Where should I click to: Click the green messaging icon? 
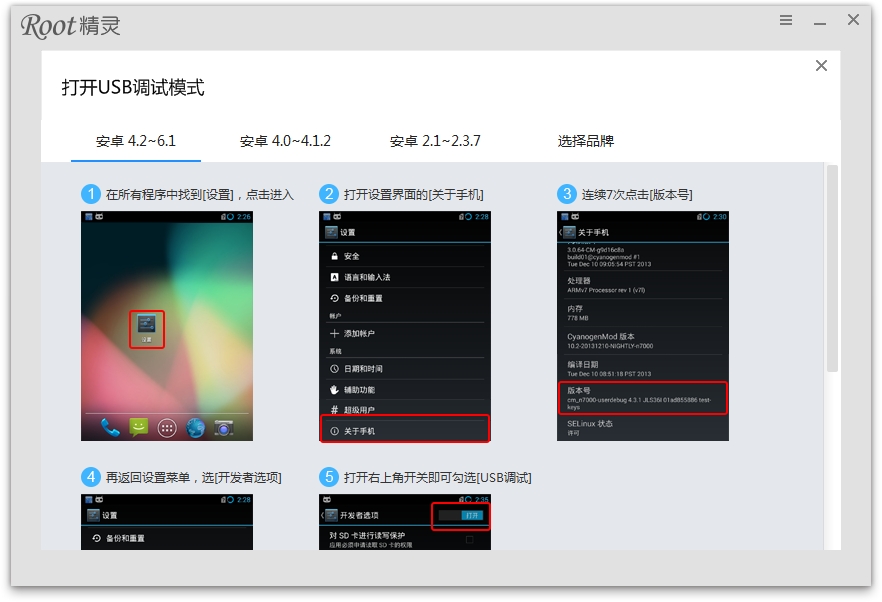(x=138, y=427)
